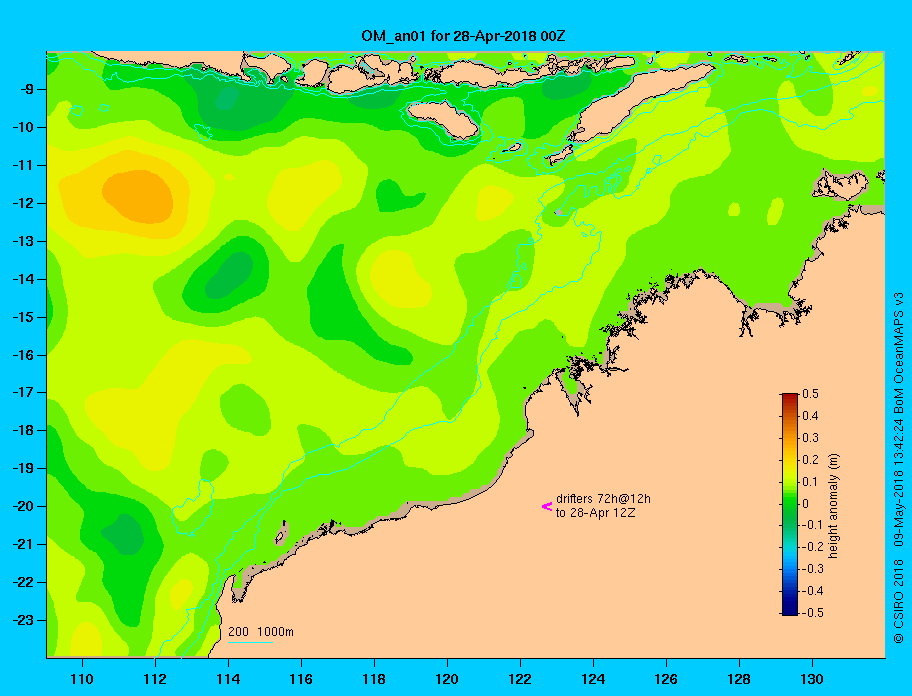Screen dimensions: 912x696
Task: Click latitude label '-22' on the axis
Action: (x=22, y=583)
